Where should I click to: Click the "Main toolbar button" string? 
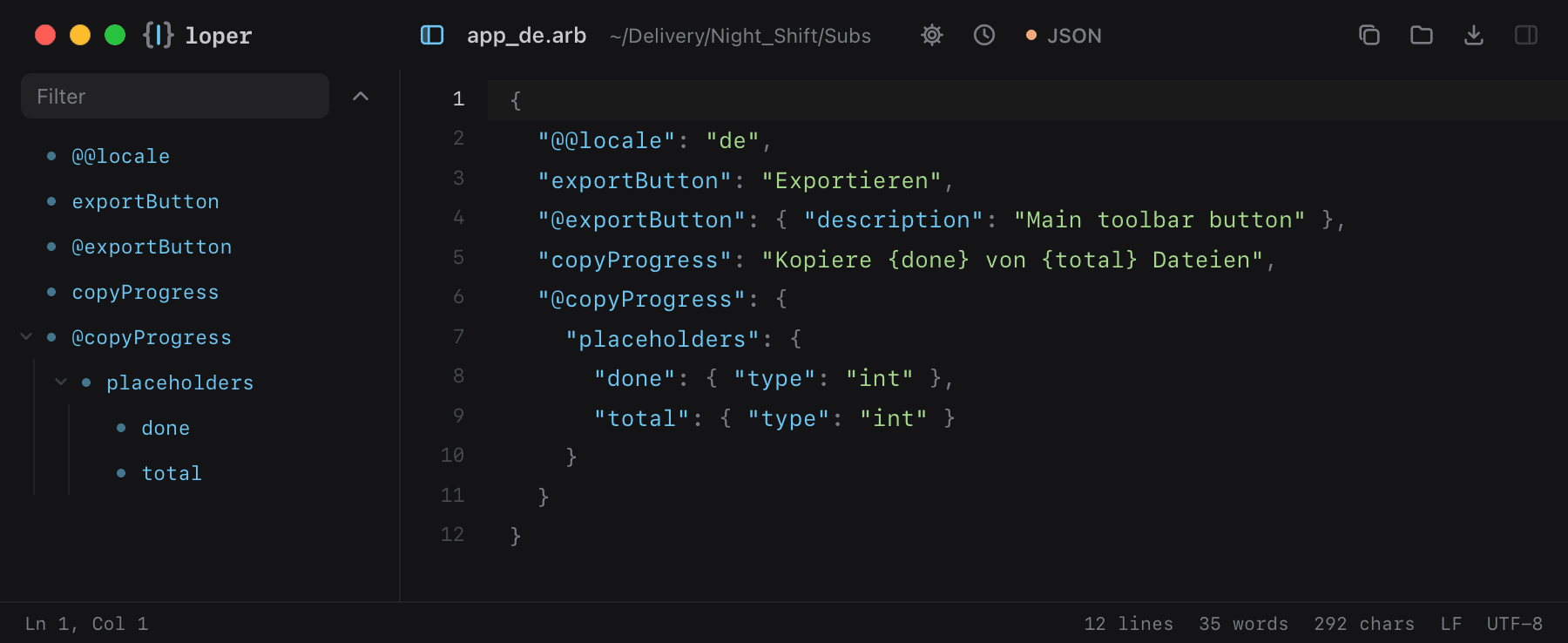click(x=1159, y=220)
